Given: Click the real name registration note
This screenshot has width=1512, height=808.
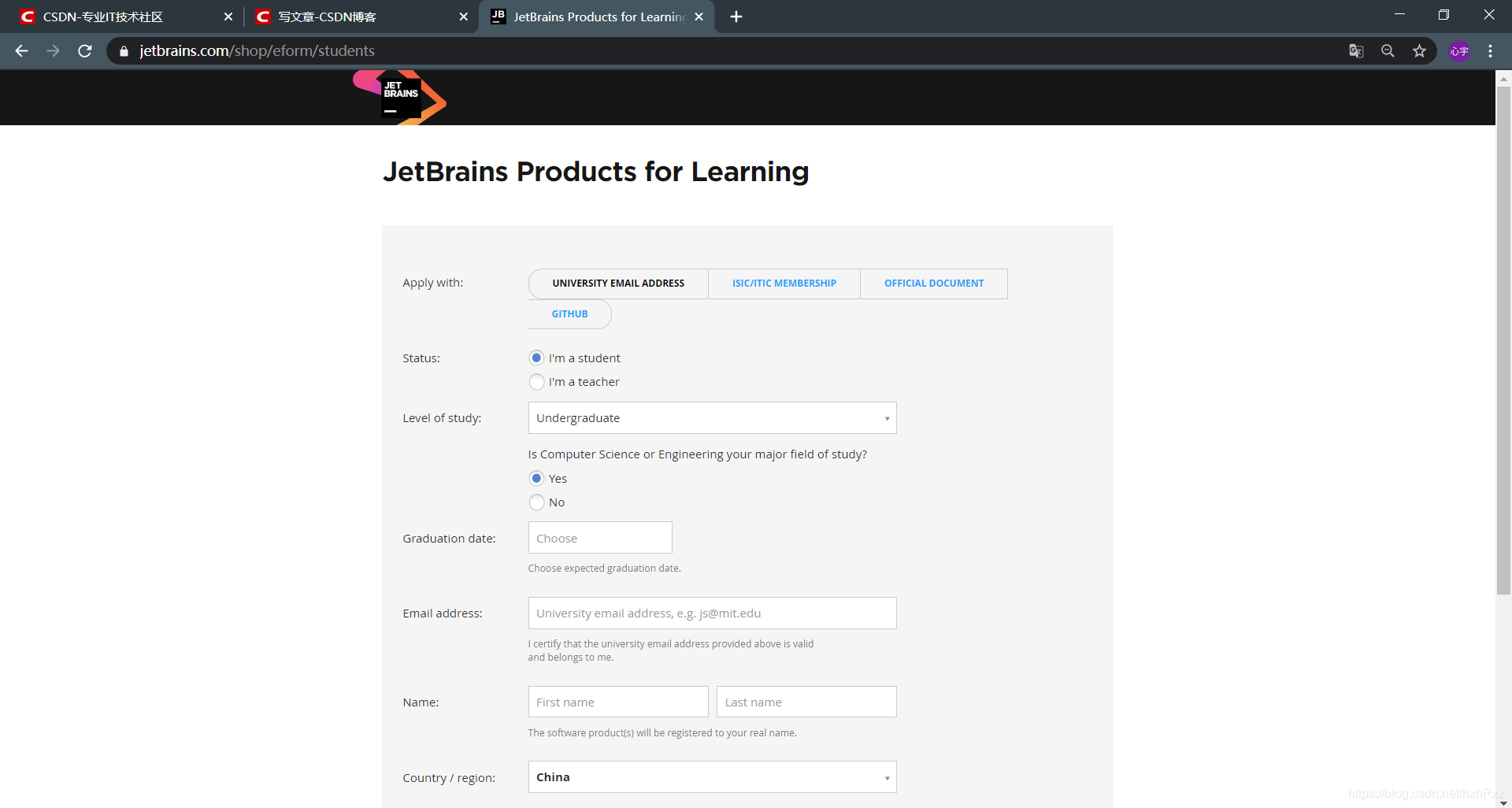Looking at the screenshot, I should tap(662, 733).
